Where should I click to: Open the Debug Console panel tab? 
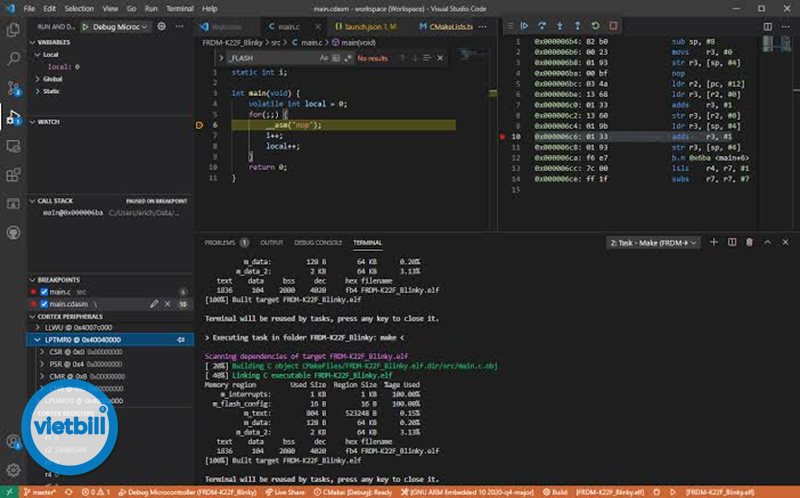coord(317,243)
